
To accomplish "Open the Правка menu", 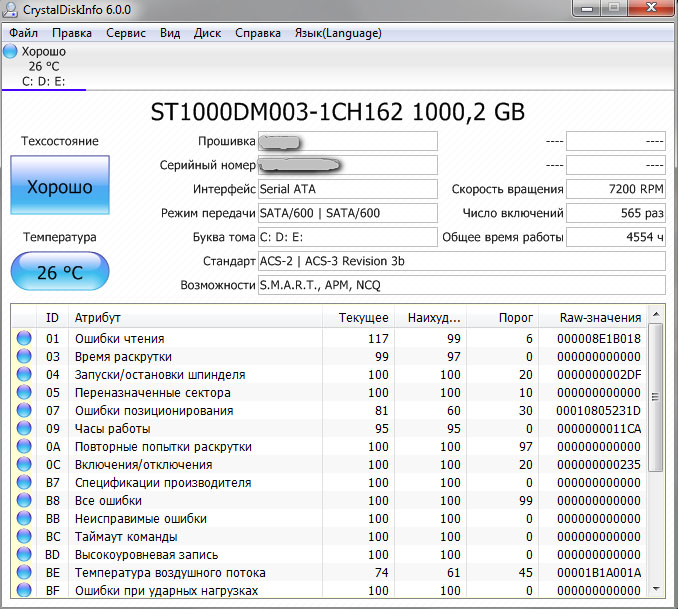I will tap(72, 33).
